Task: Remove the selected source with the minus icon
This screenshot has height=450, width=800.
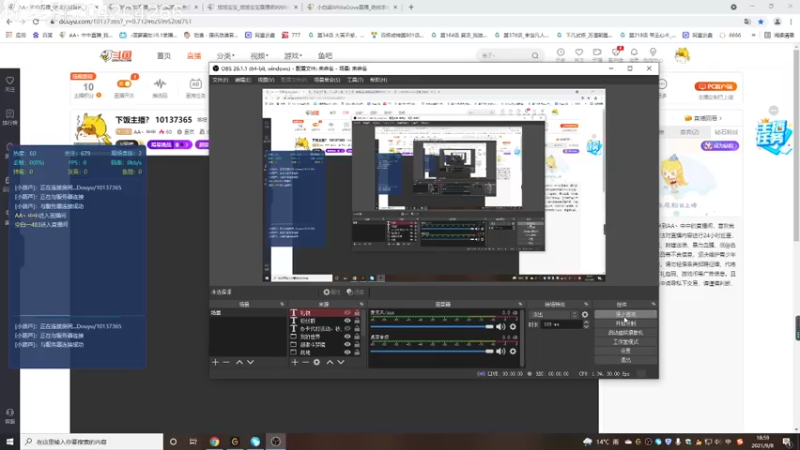Action: point(305,362)
